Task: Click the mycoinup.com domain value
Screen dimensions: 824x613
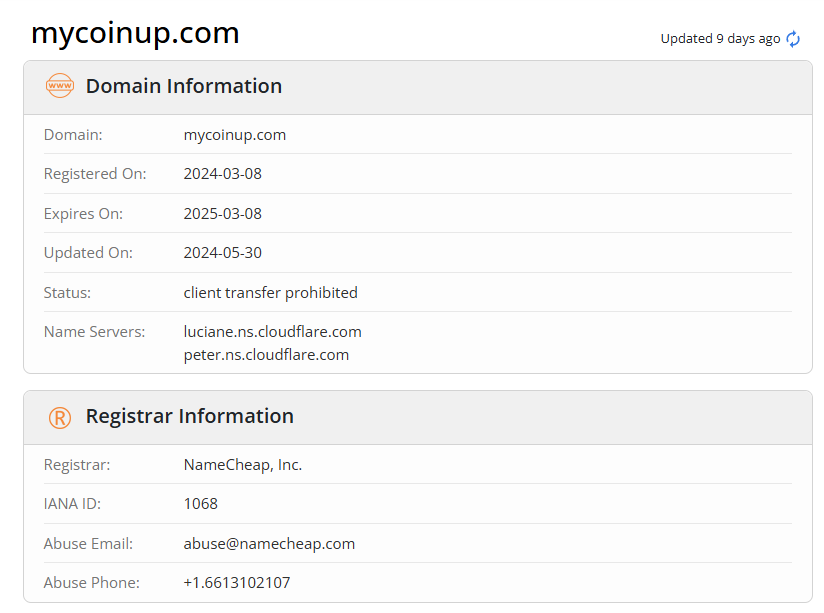Action: 235,134
